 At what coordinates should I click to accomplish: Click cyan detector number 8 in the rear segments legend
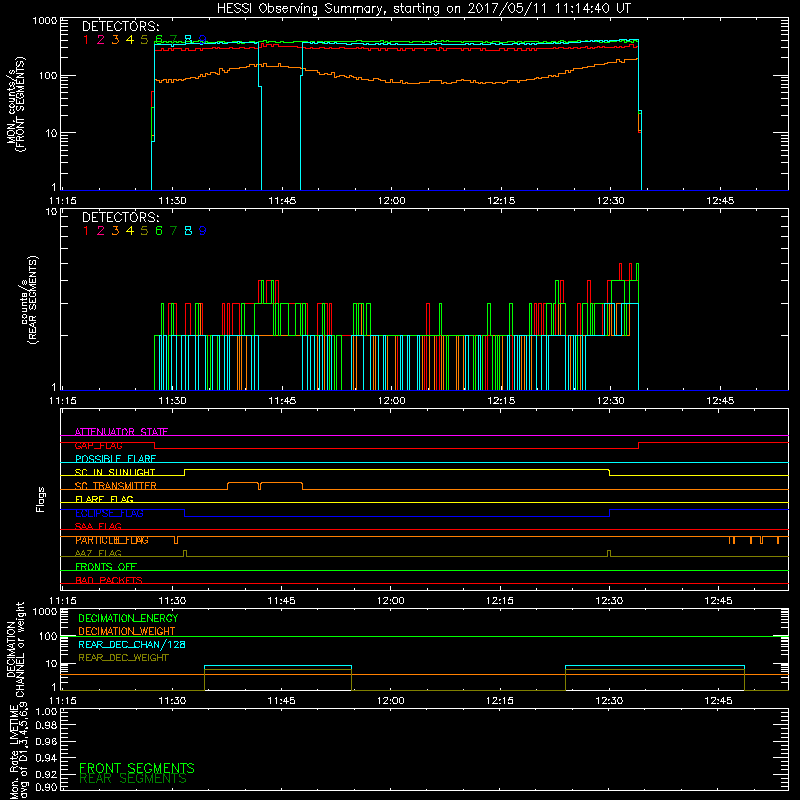pos(188,231)
